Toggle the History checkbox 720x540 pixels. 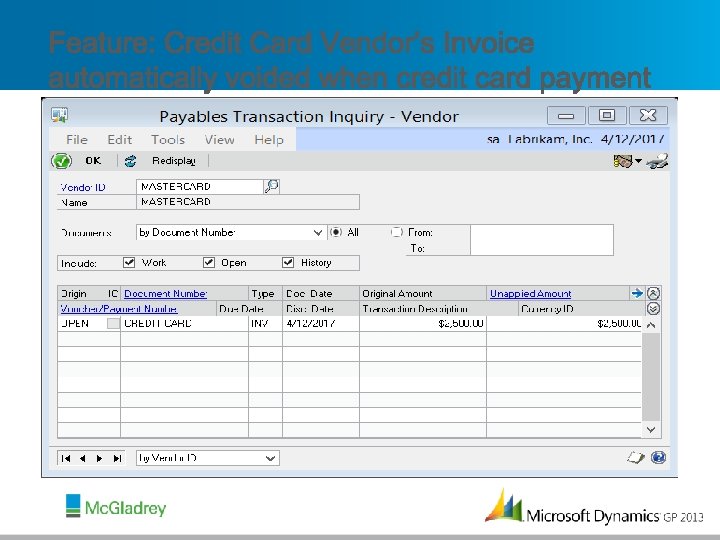(x=288, y=262)
